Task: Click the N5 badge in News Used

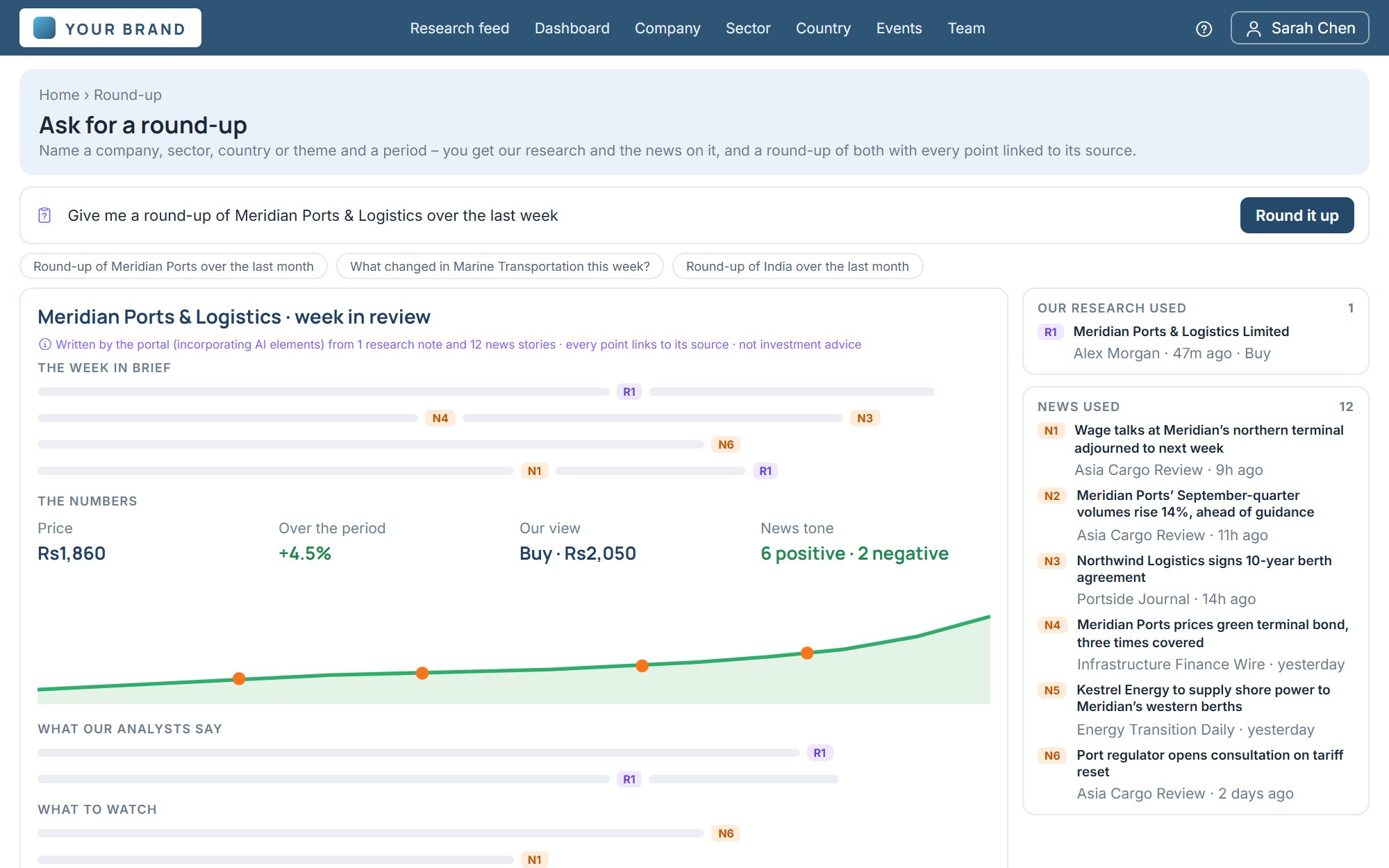Action: pyautogui.click(x=1052, y=690)
